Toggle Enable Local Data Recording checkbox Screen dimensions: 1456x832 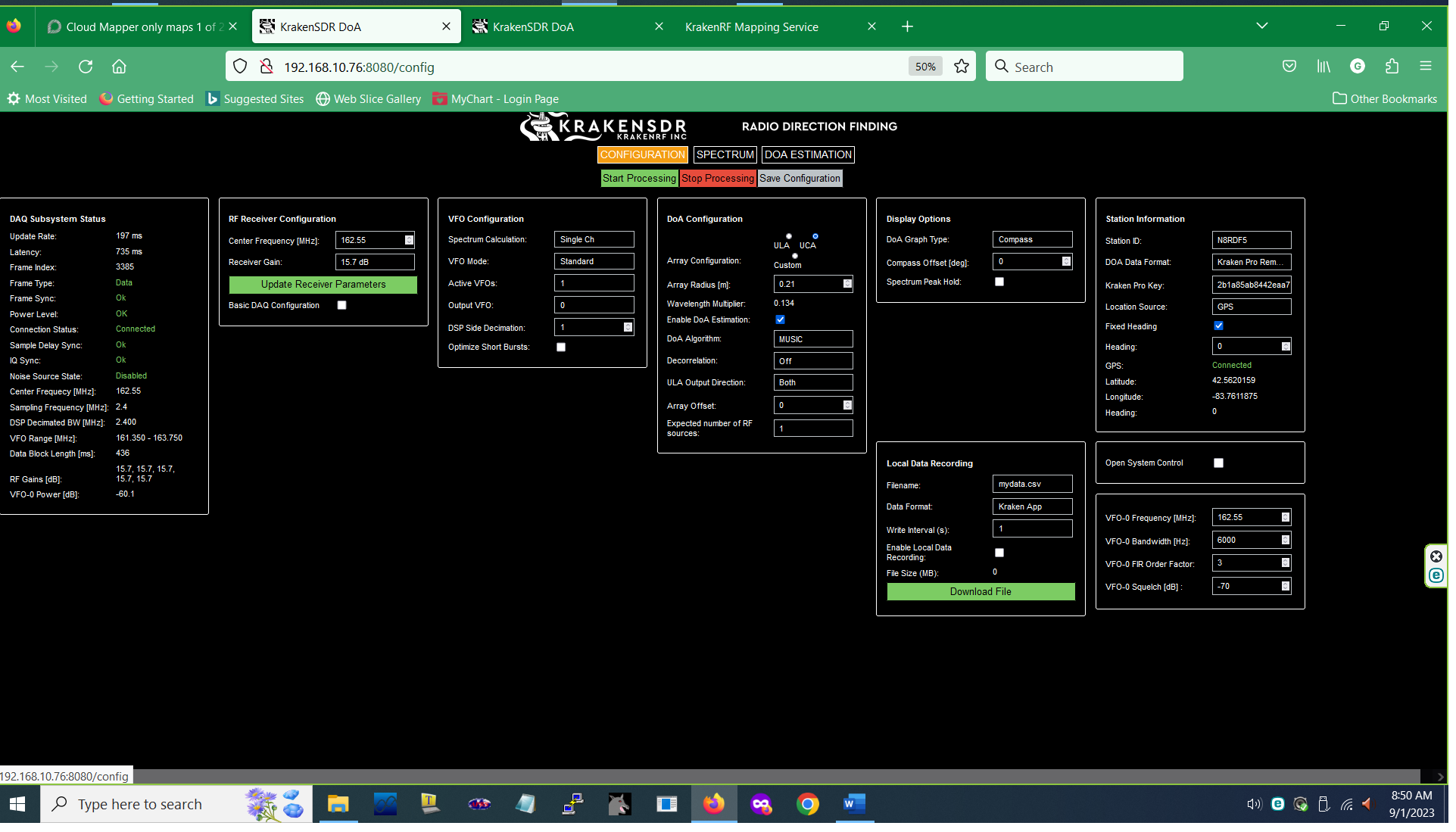[x=999, y=553]
